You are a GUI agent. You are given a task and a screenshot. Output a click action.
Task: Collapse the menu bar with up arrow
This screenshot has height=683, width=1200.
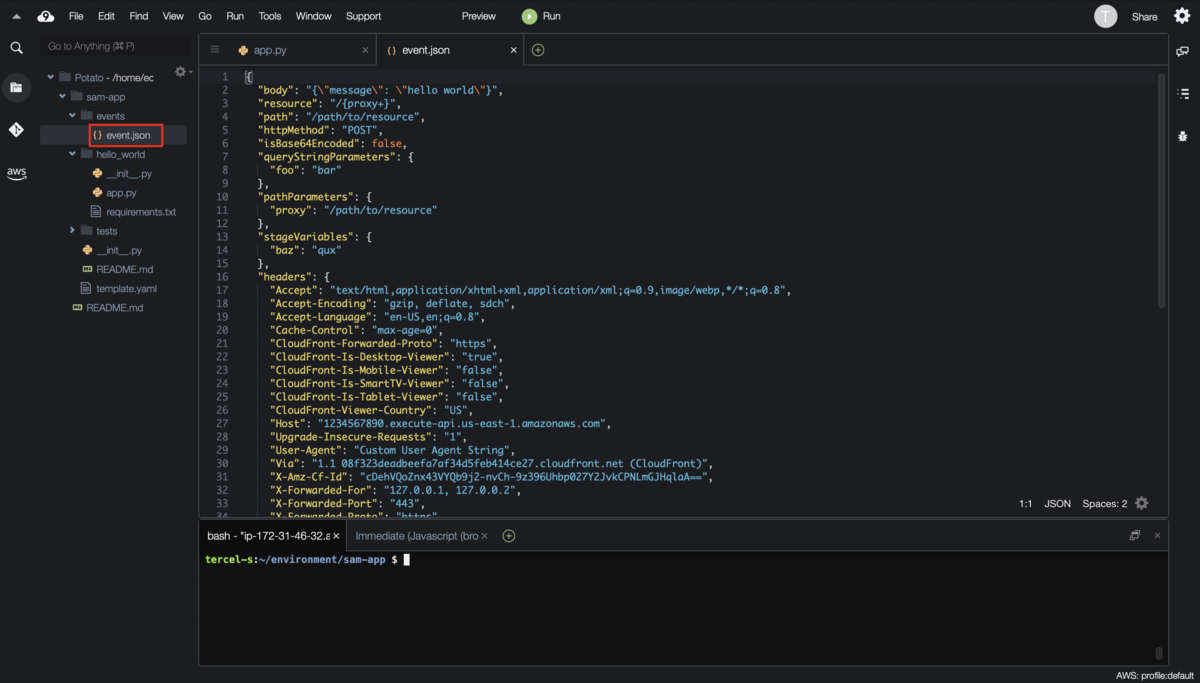(x=16, y=16)
